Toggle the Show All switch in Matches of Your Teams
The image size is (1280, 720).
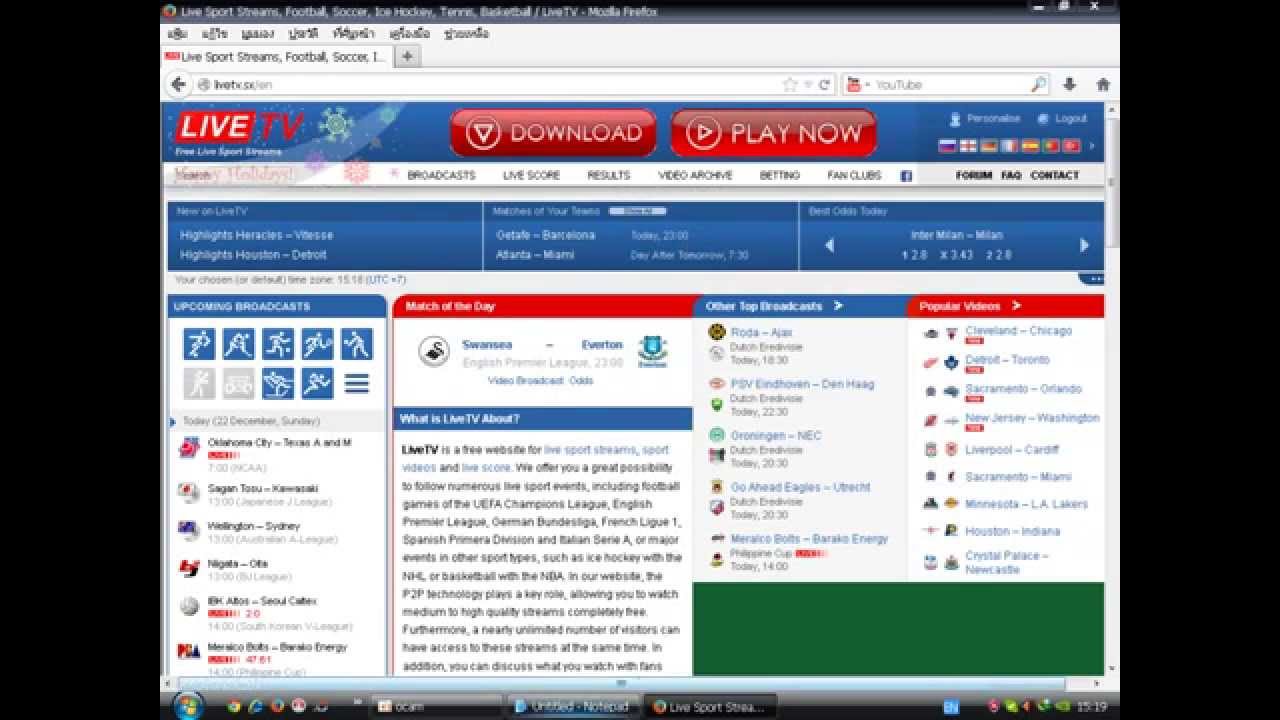[x=637, y=211]
